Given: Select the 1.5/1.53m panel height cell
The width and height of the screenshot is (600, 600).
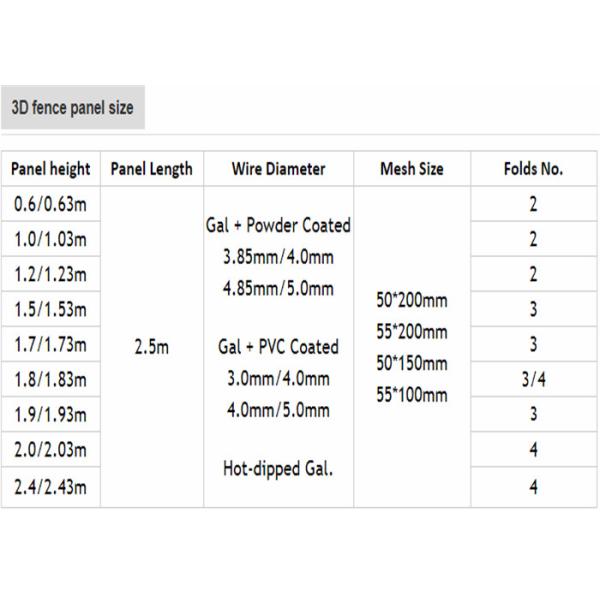Looking at the screenshot, I should [51, 311].
